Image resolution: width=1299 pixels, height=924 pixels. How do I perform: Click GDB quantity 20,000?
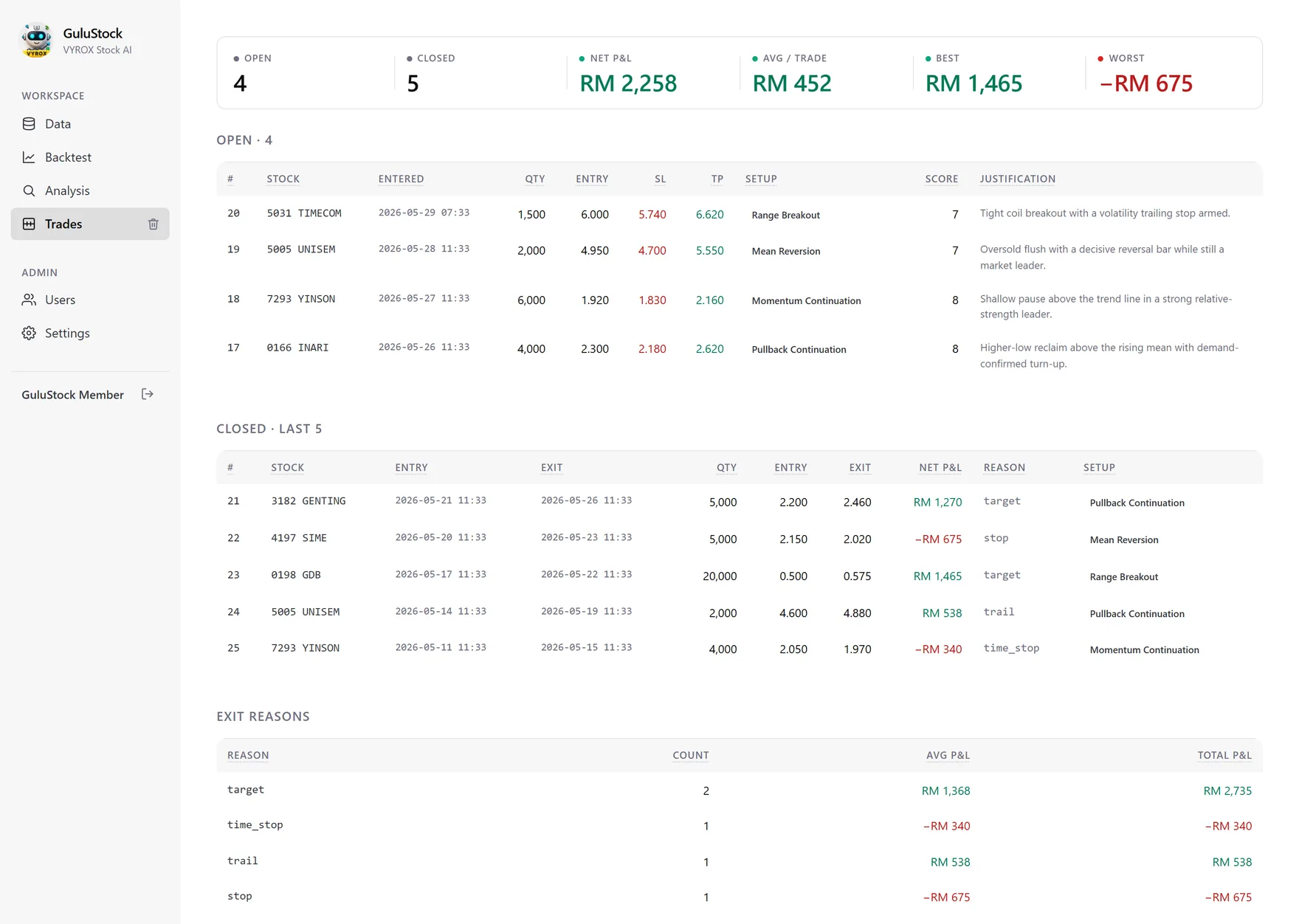tap(720, 576)
